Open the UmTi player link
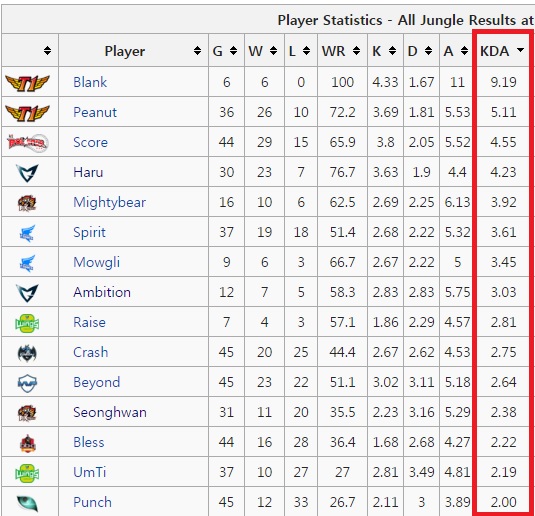 click(x=90, y=473)
